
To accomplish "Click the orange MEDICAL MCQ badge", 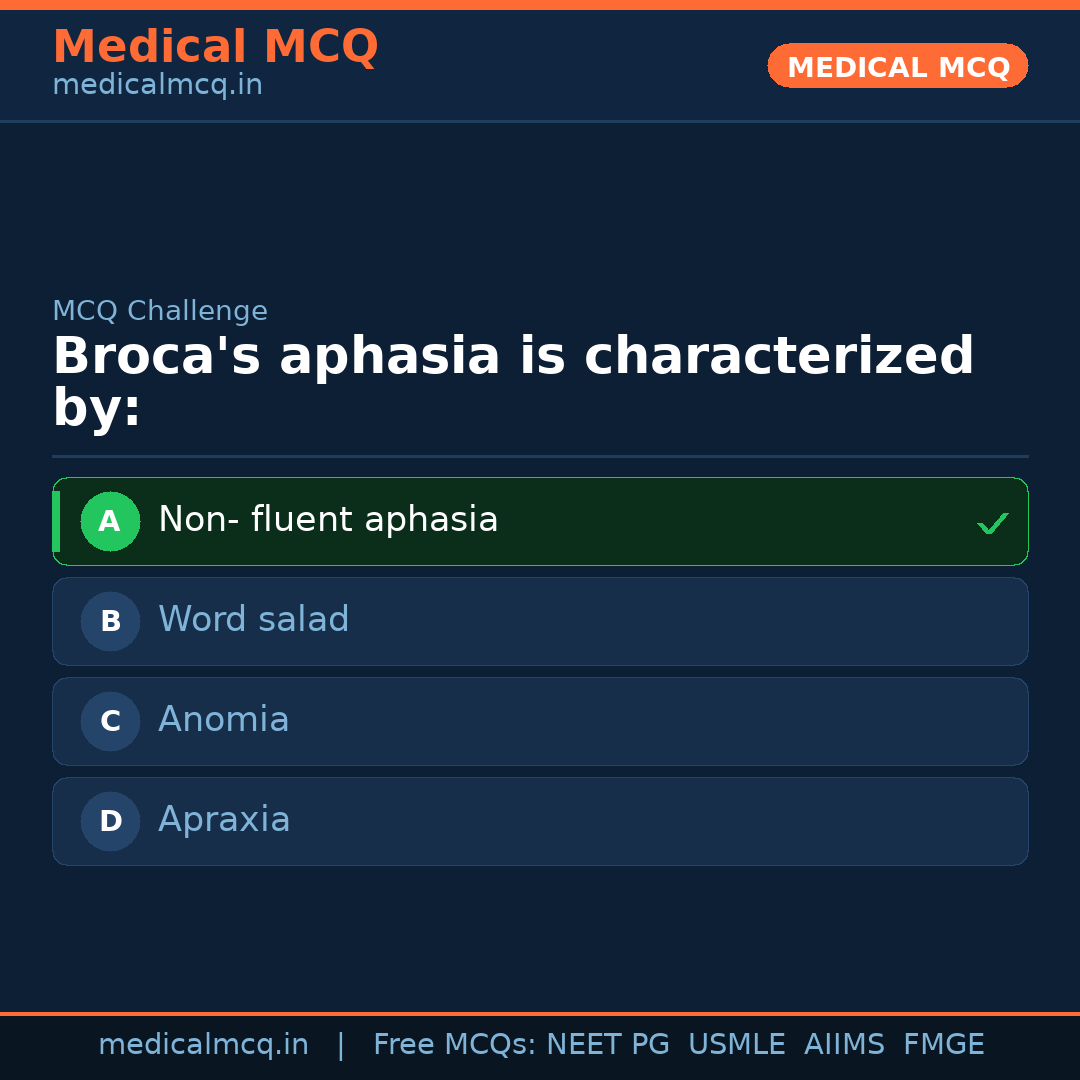I will (x=897, y=66).
